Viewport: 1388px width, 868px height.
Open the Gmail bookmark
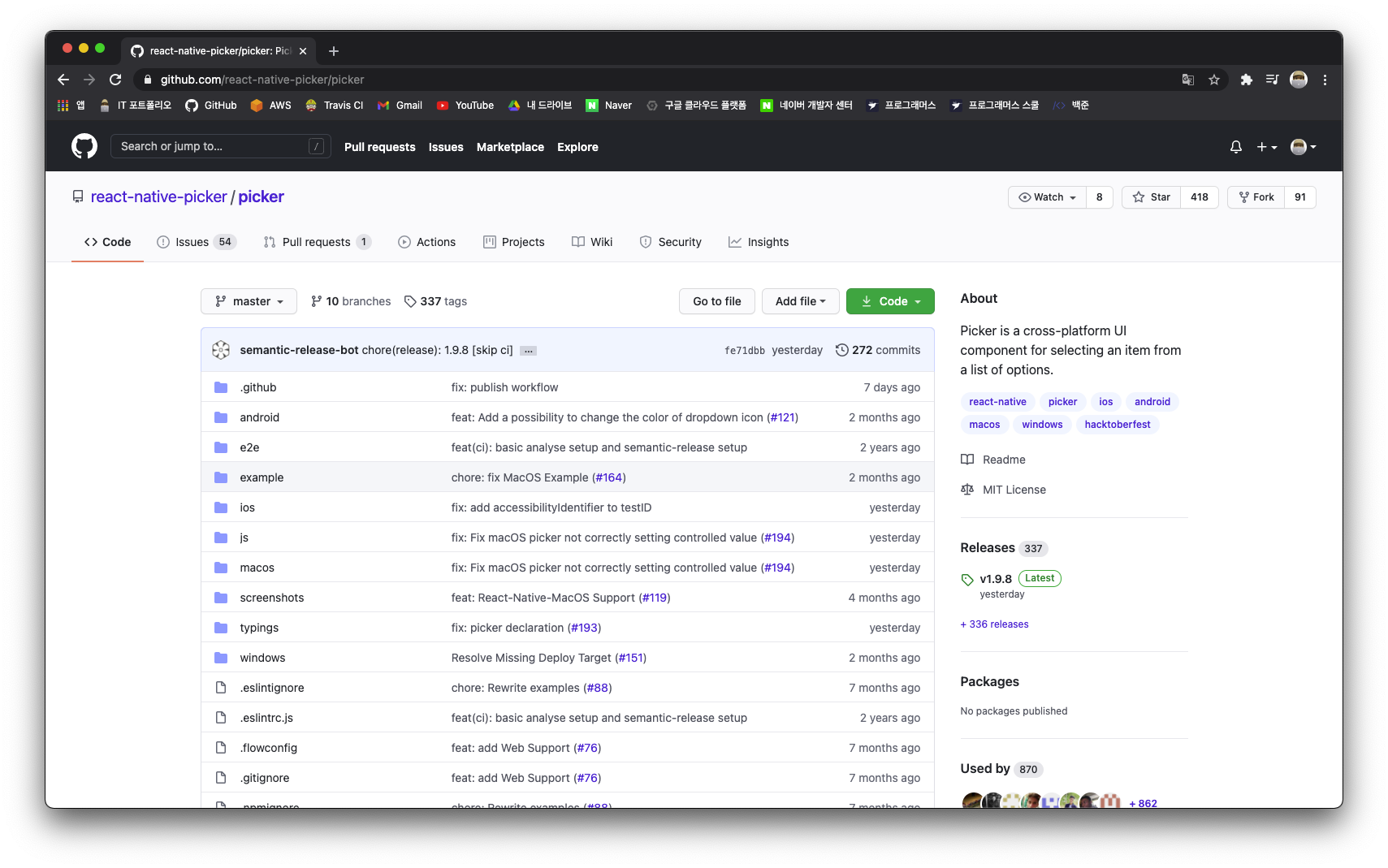click(400, 106)
